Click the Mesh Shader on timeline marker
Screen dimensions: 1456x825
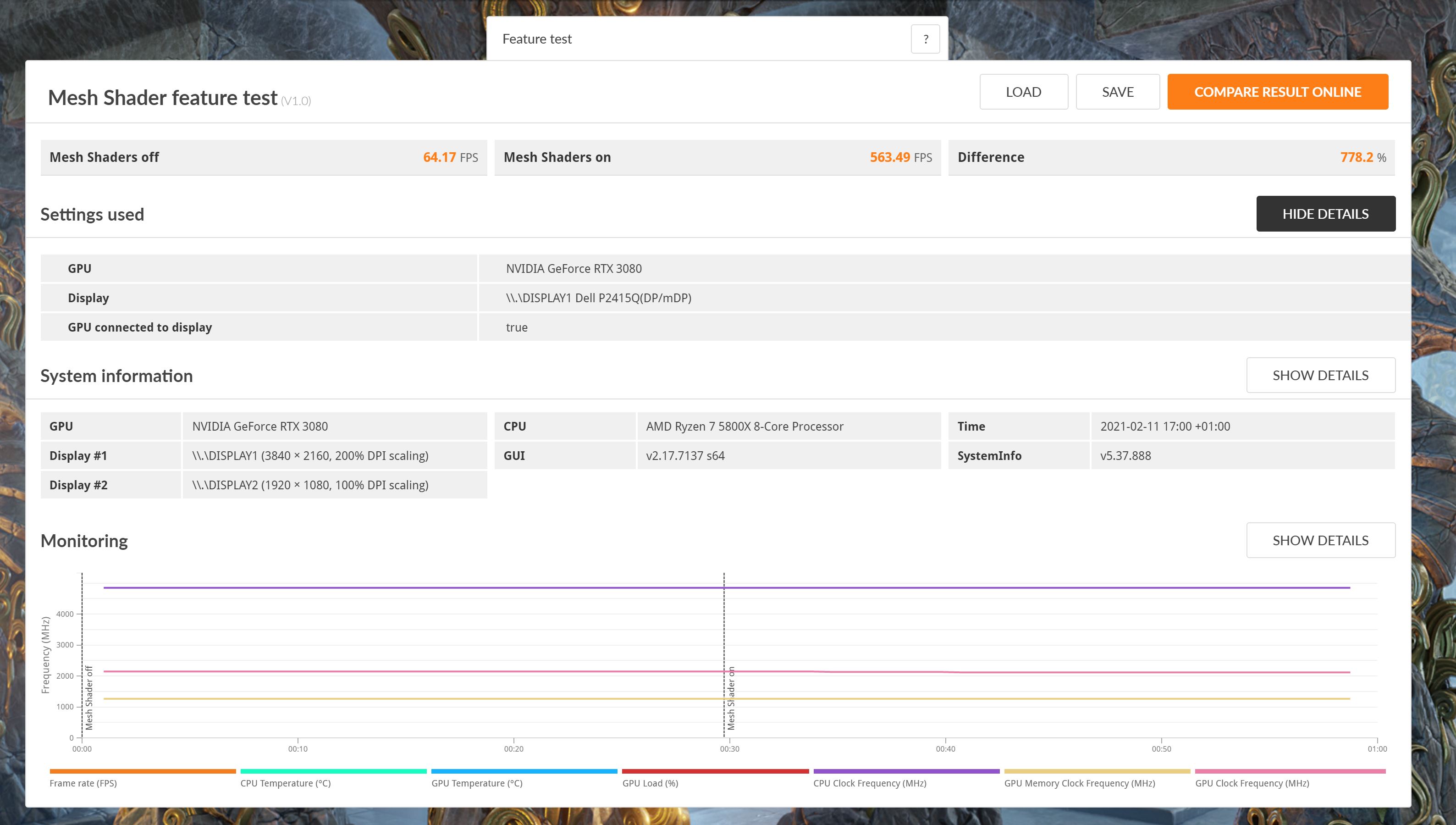[731, 698]
